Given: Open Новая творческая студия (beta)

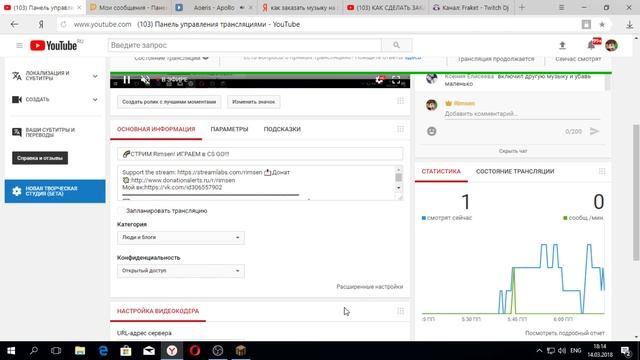Looking at the screenshot, I should pyautogui.click(x=55, y=191).
